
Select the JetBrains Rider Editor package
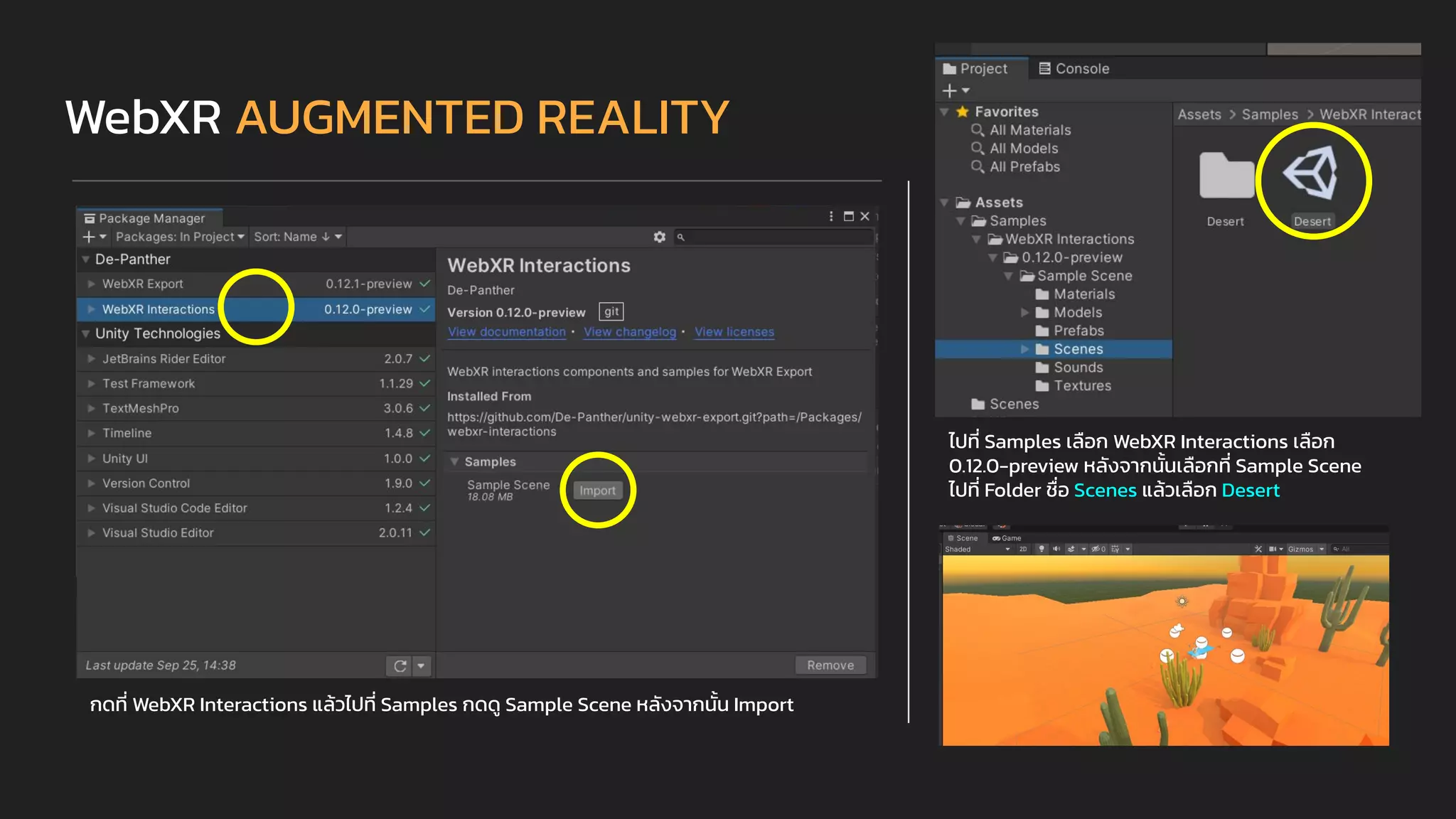[x=256, y=359]
